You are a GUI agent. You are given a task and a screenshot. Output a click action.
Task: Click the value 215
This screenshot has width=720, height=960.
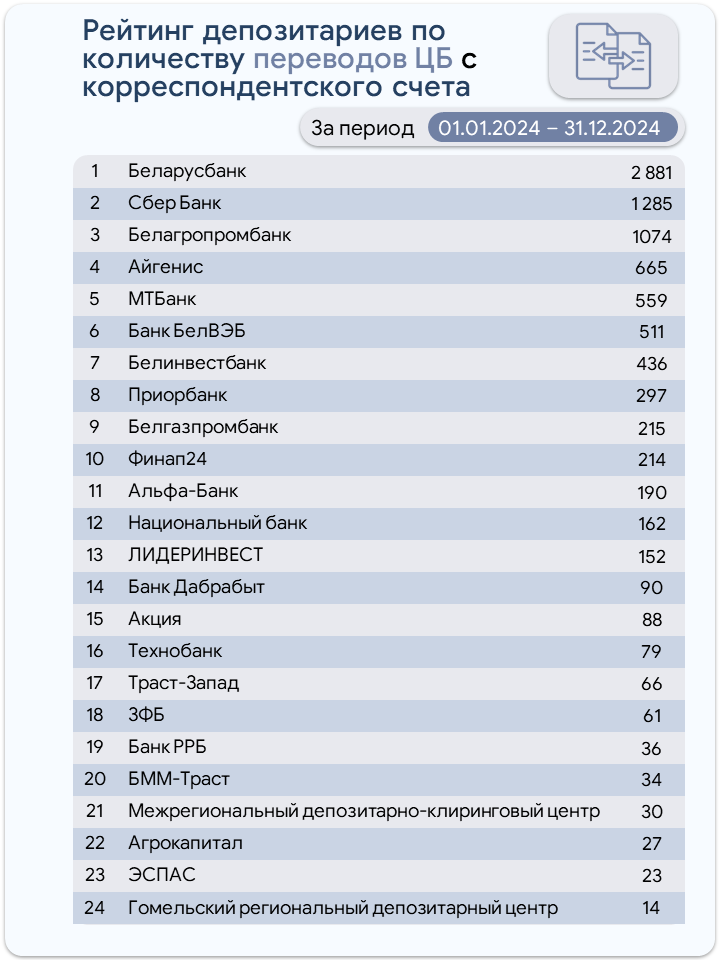[651, 429]
